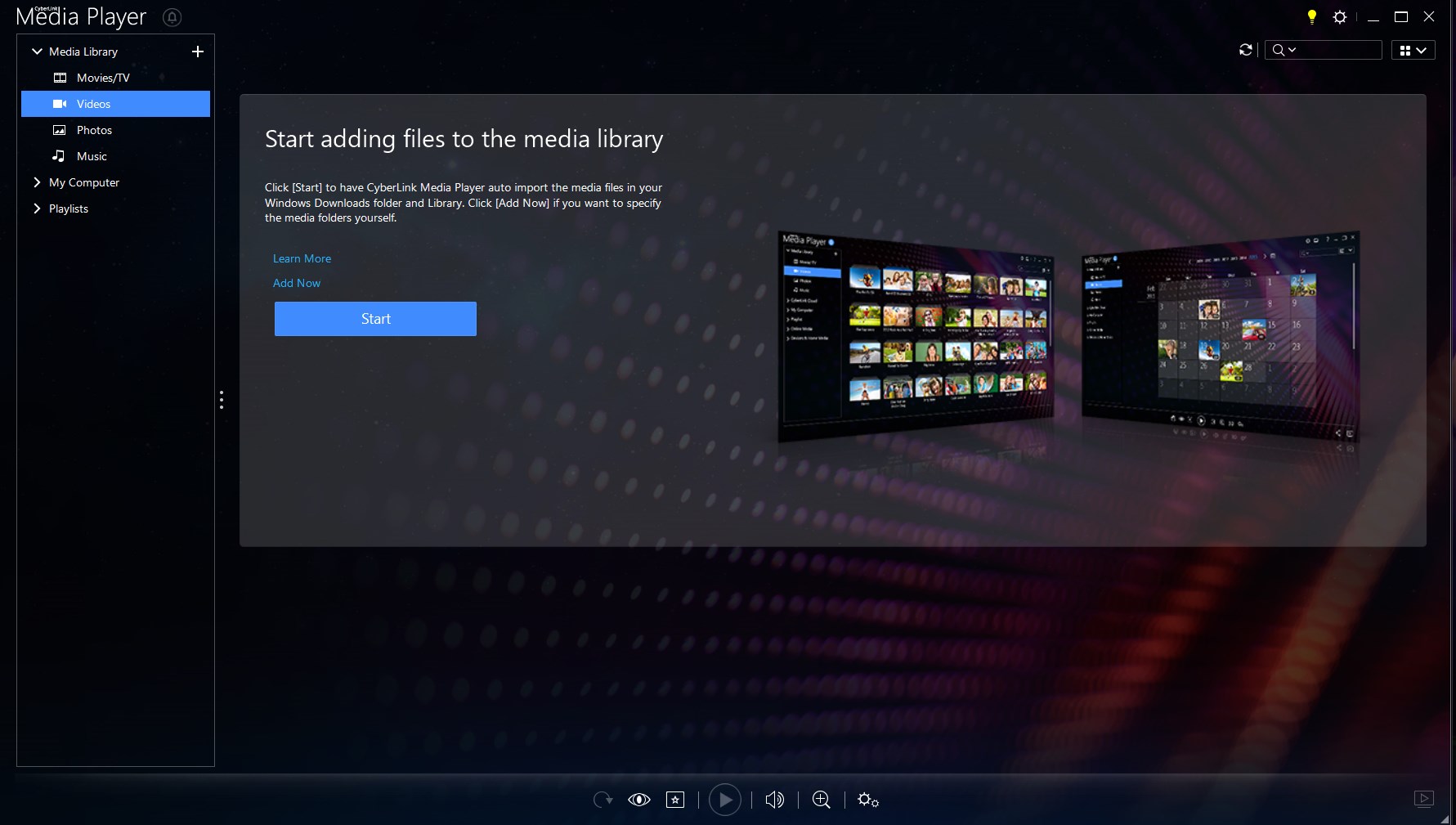This screenshot has width=1456, height=825.
Task: Open the Learn More link
Action: point(302,258)
